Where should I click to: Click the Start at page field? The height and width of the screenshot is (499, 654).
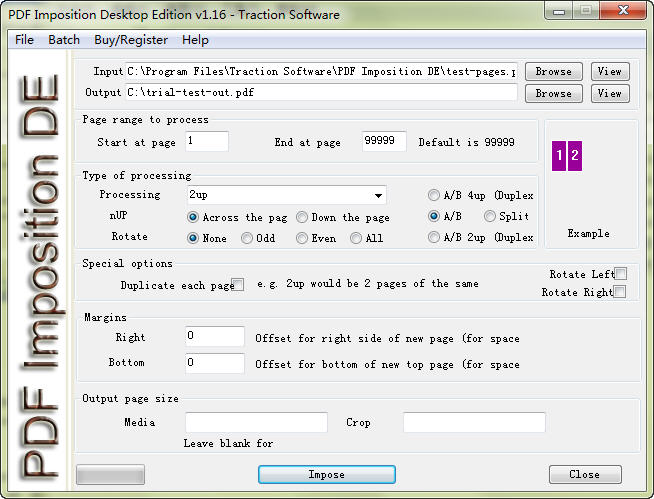(207, 141)
